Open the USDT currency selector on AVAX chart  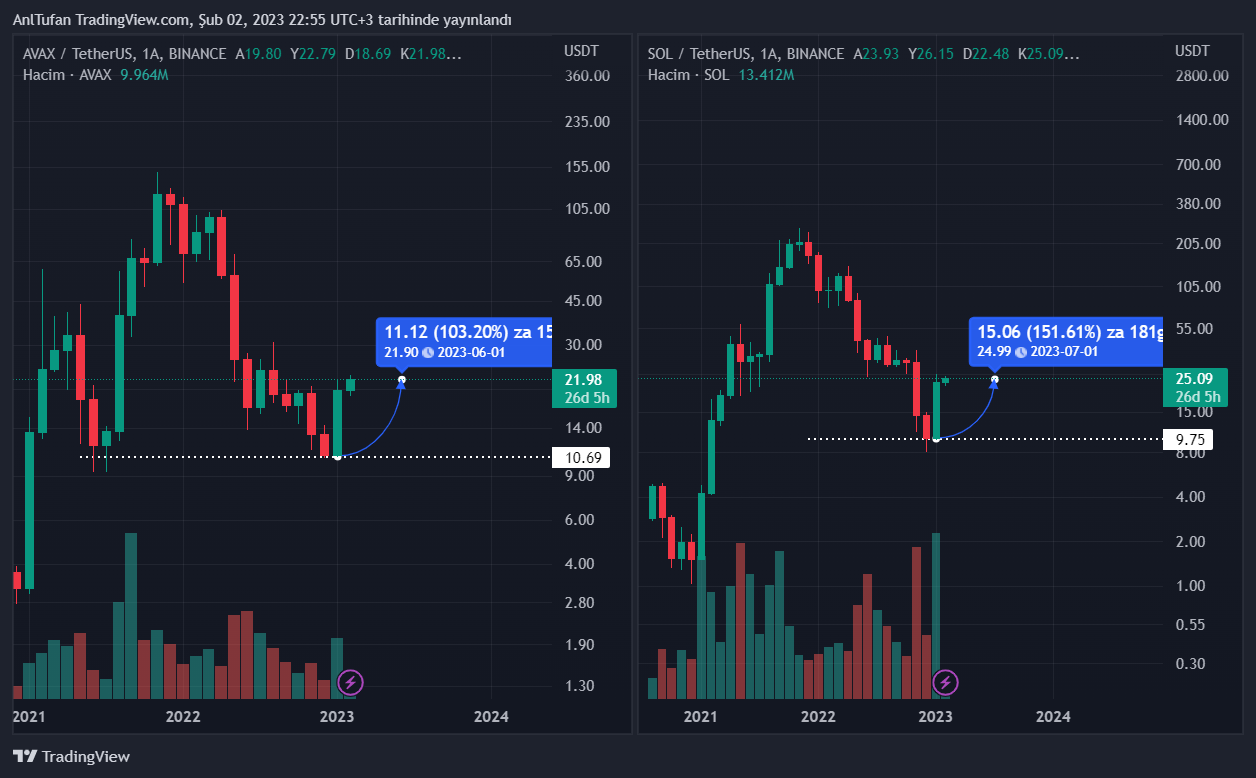tap(580, 51)
